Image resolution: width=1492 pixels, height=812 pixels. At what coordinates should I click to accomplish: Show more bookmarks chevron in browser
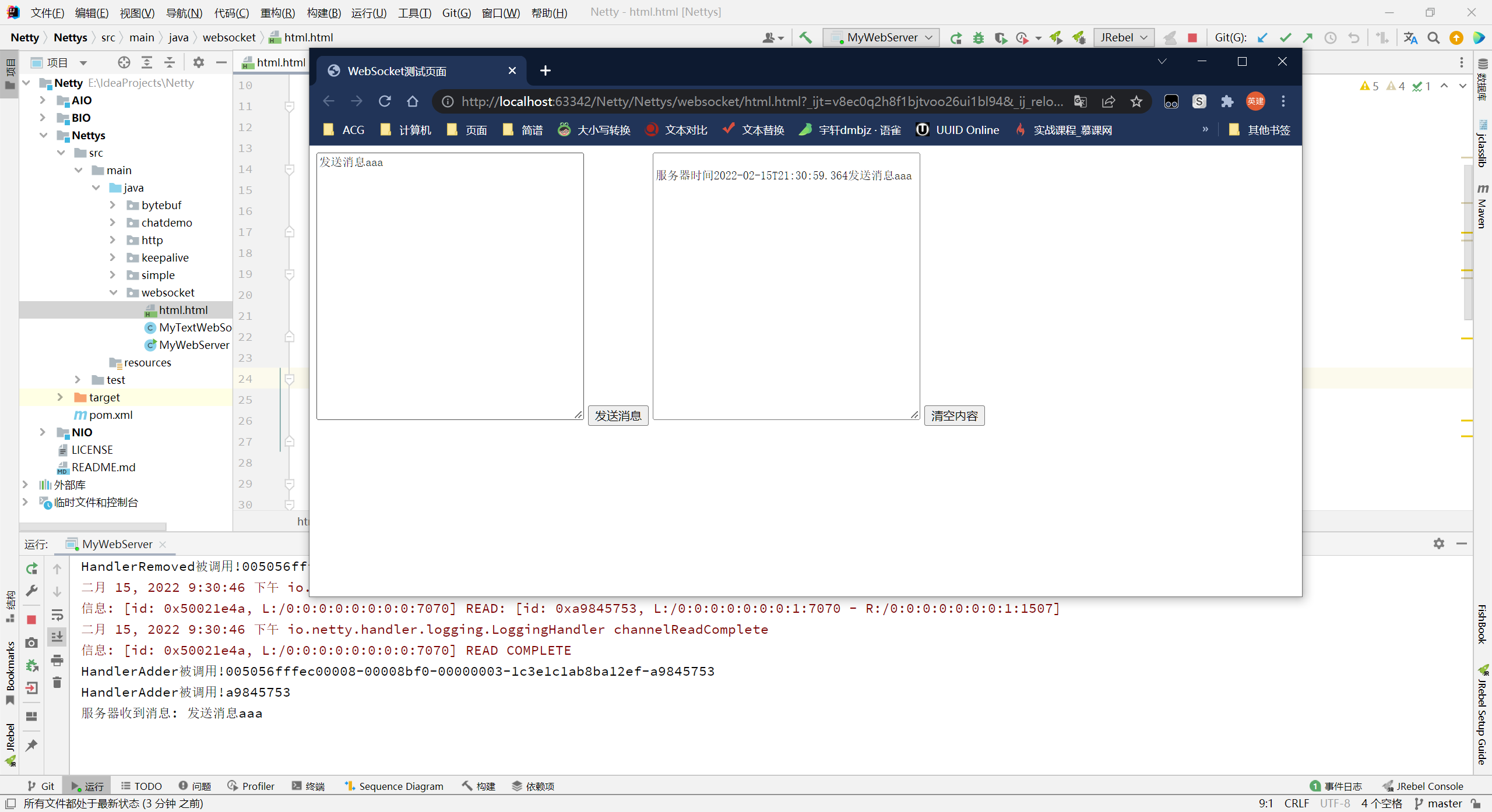pos(1205,129)
